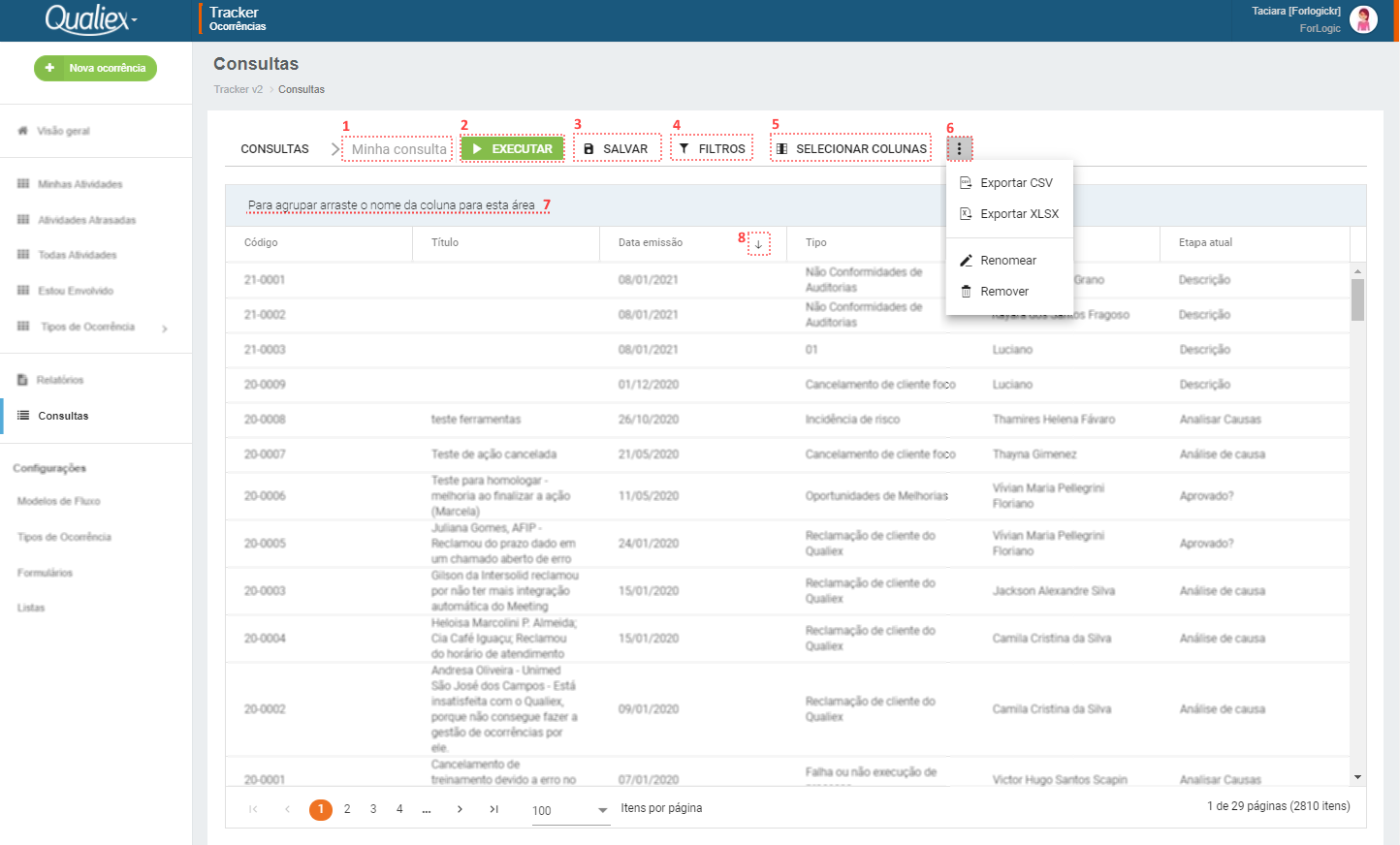Click row code 20-0008
This screenshot has height=845, width=1400.
tap(265, 420)
